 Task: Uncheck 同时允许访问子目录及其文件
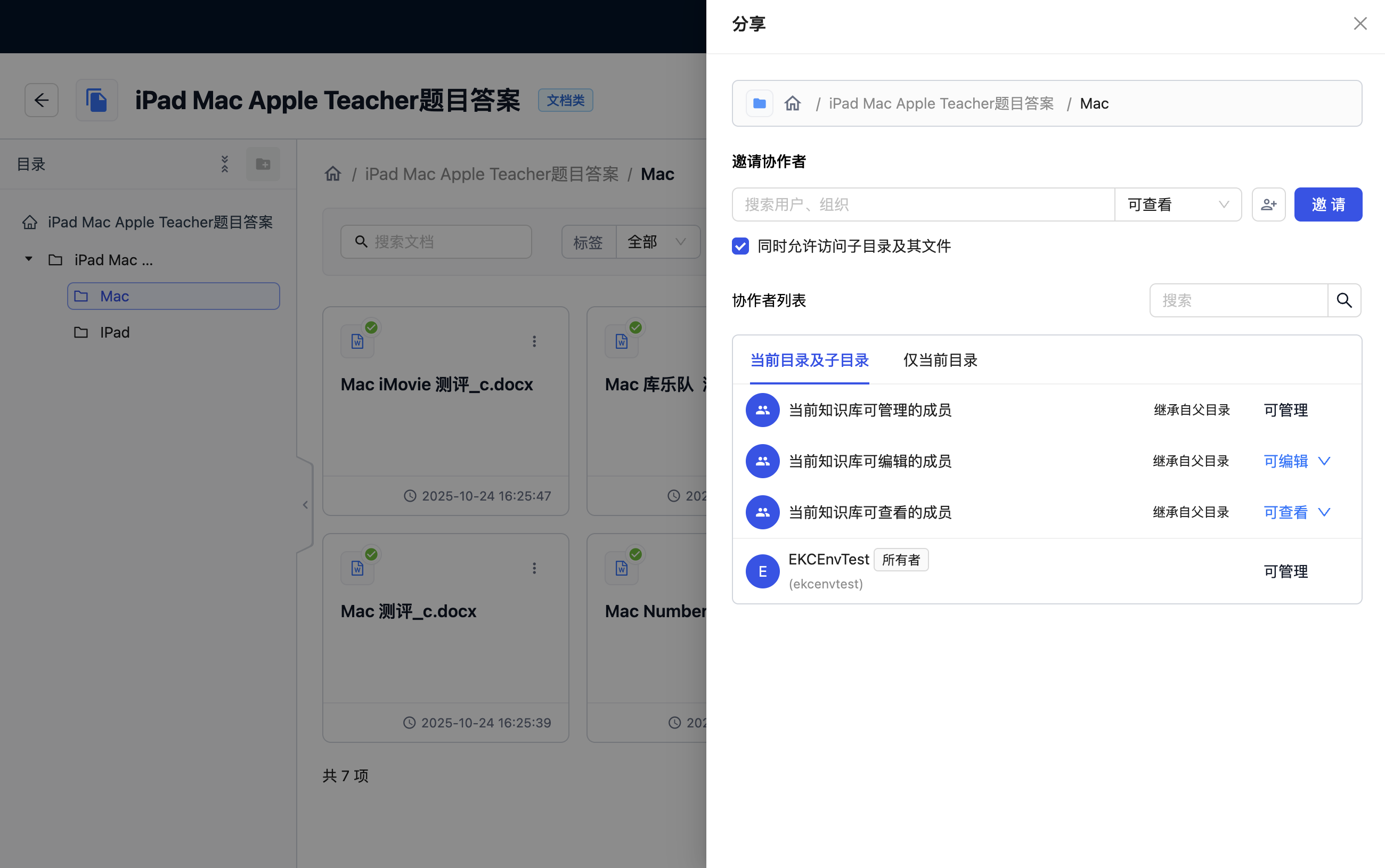(x=740, y=245)
